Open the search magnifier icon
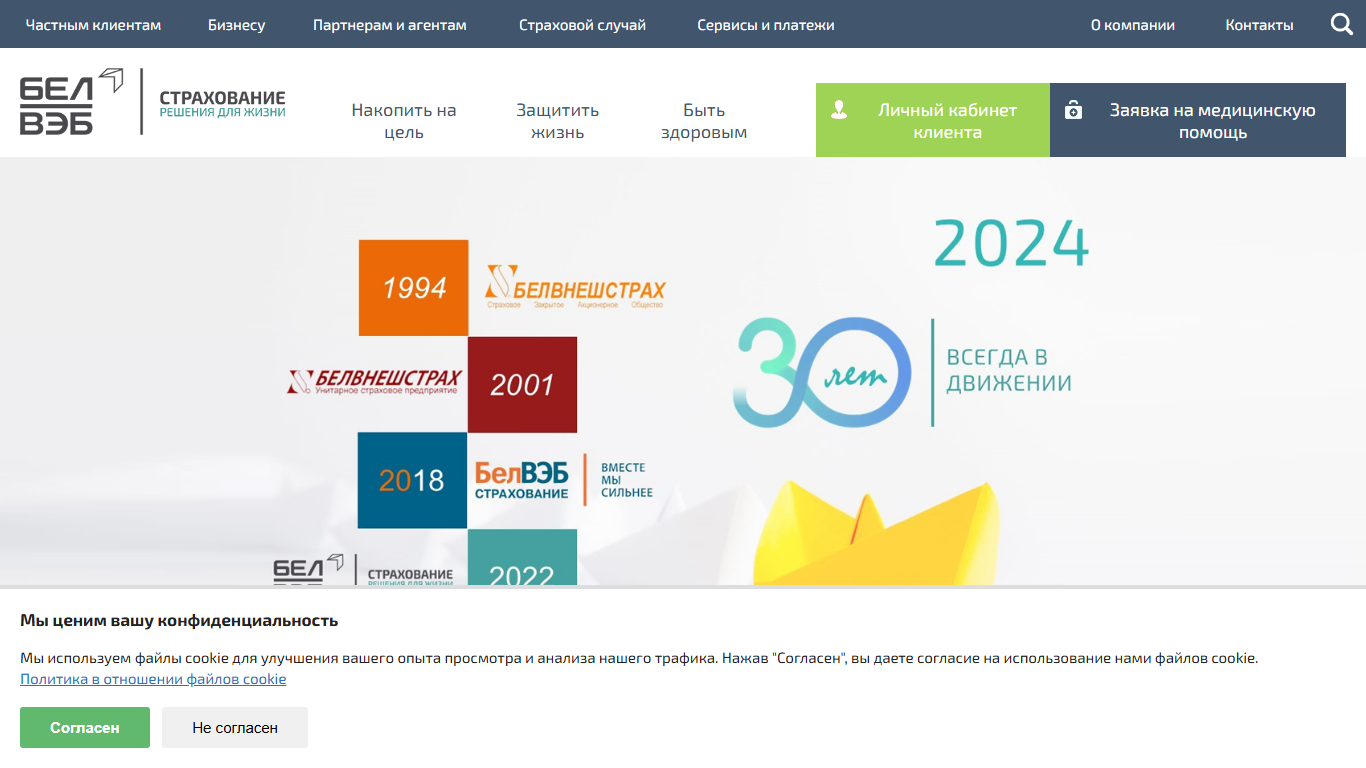This screenshot has width=1366, height=768. (x=1341, y=24)
